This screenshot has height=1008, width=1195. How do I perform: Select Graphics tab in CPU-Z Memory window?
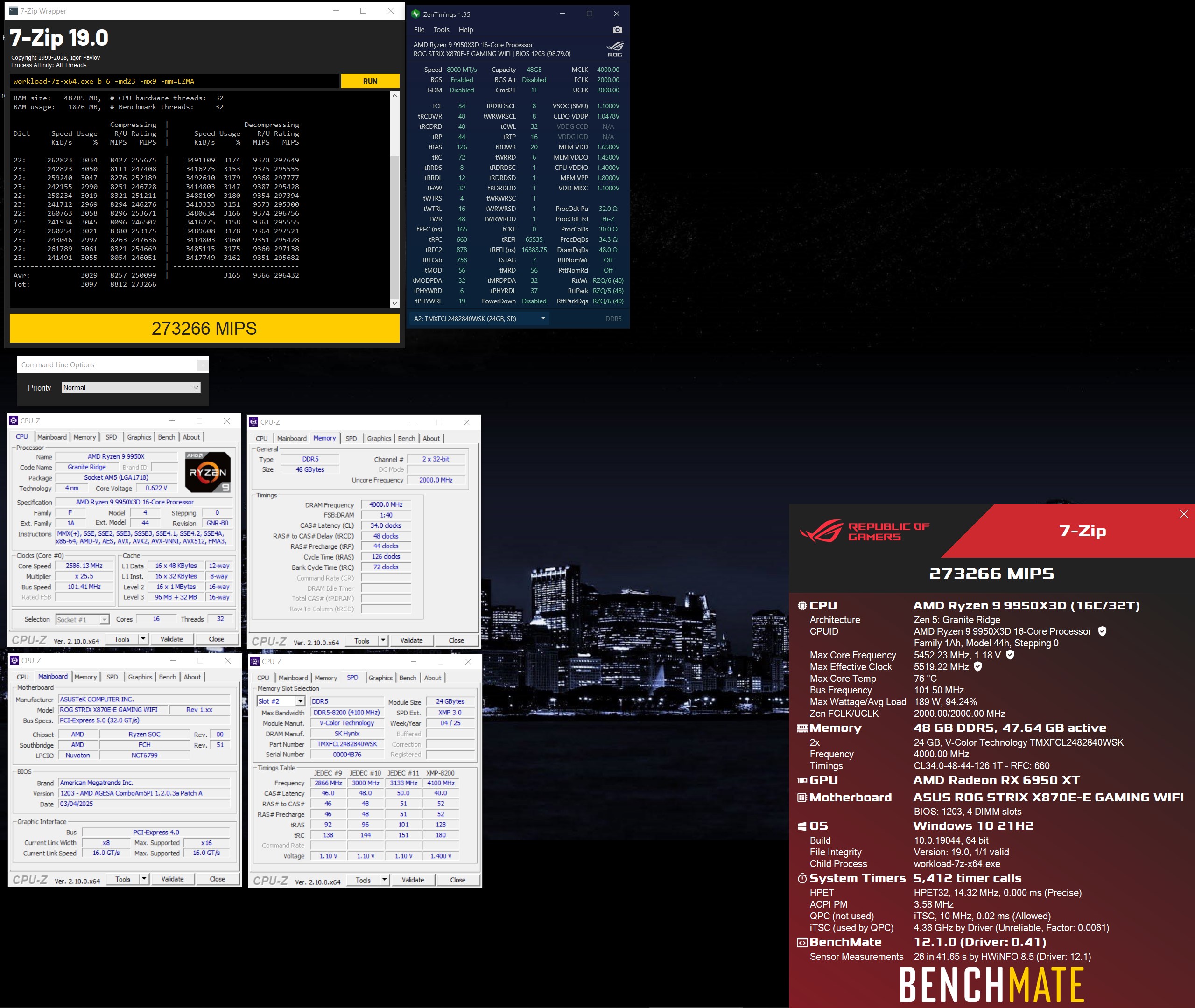[x=379, y=439]
